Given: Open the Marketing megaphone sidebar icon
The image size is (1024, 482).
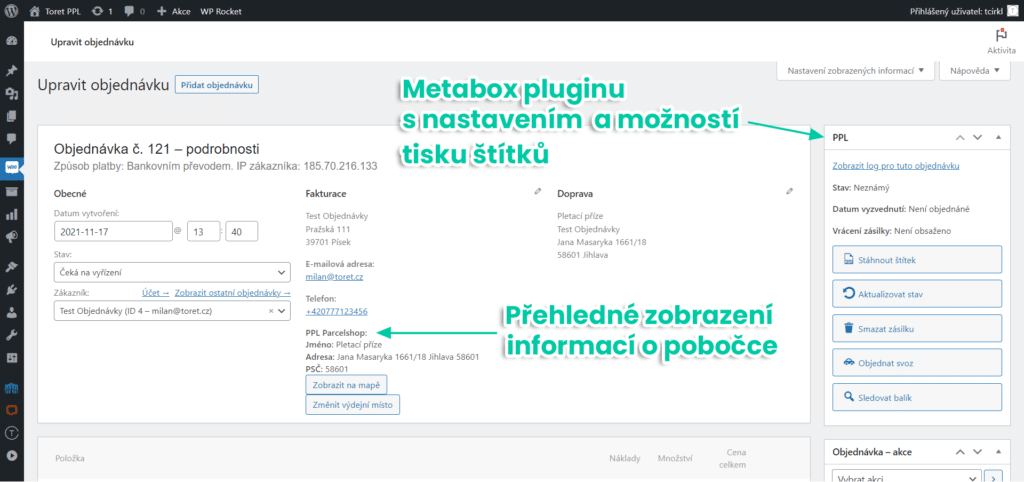Looking at the screenshot, I should pos(11,236).
